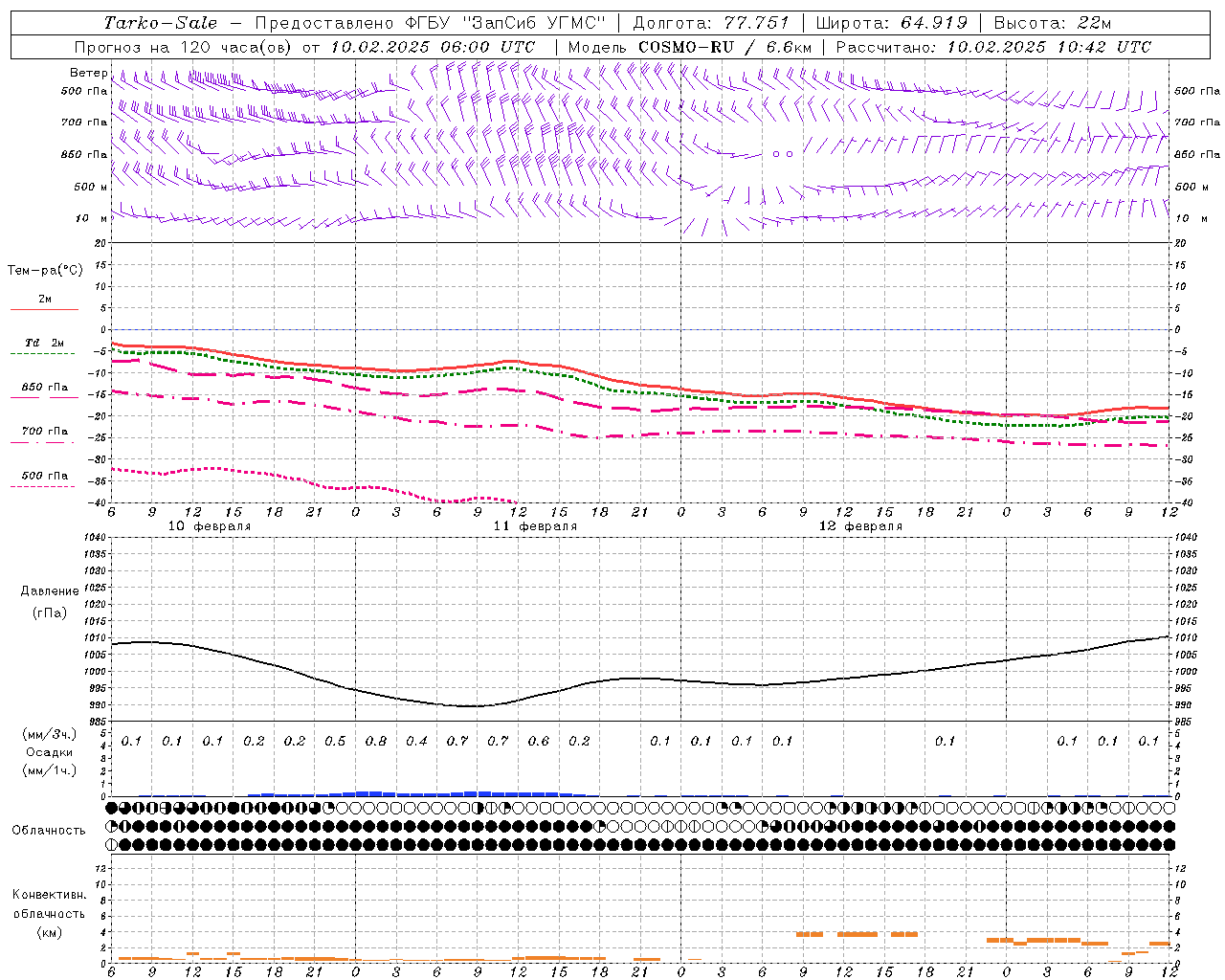Select the Широта: 64.919 header field
1225x980 pixels.
(891, 23)
